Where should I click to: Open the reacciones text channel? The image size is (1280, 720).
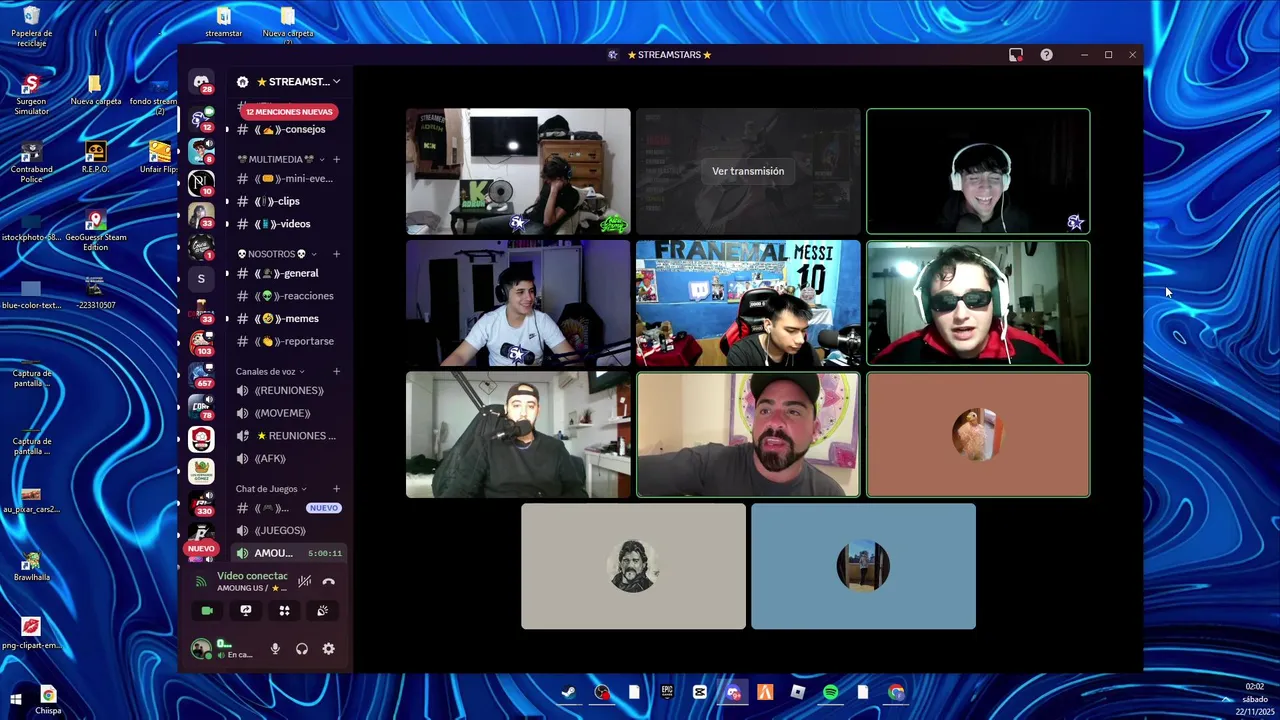point(288,296)
